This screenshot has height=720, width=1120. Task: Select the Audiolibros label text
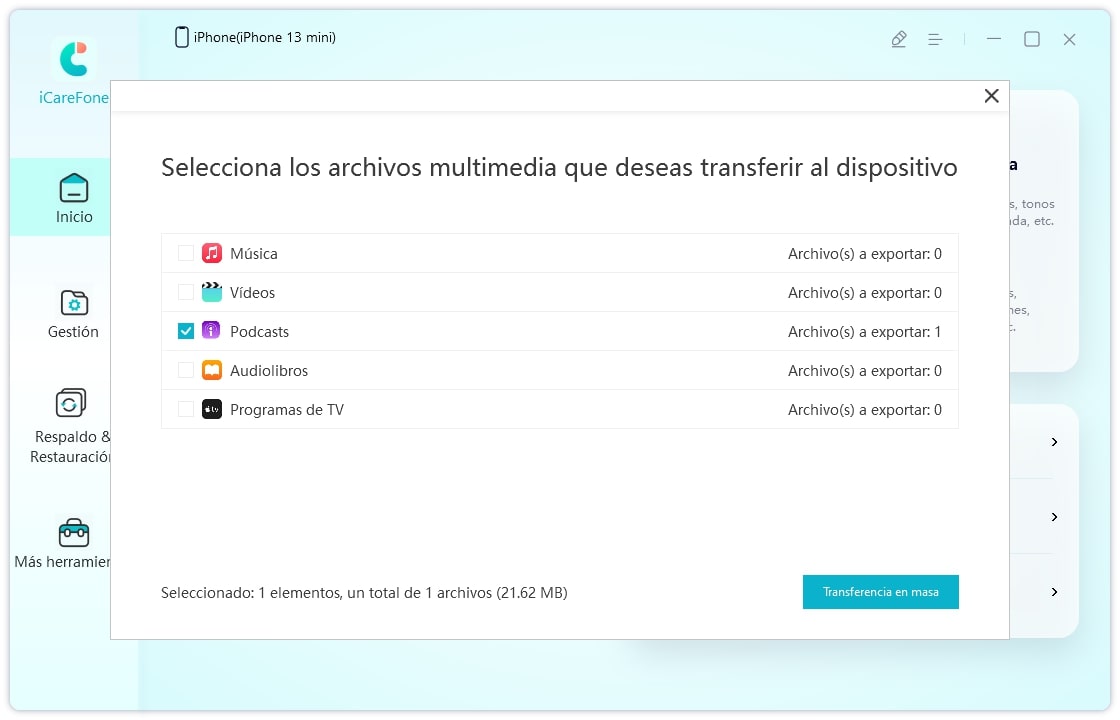(269, 371)
